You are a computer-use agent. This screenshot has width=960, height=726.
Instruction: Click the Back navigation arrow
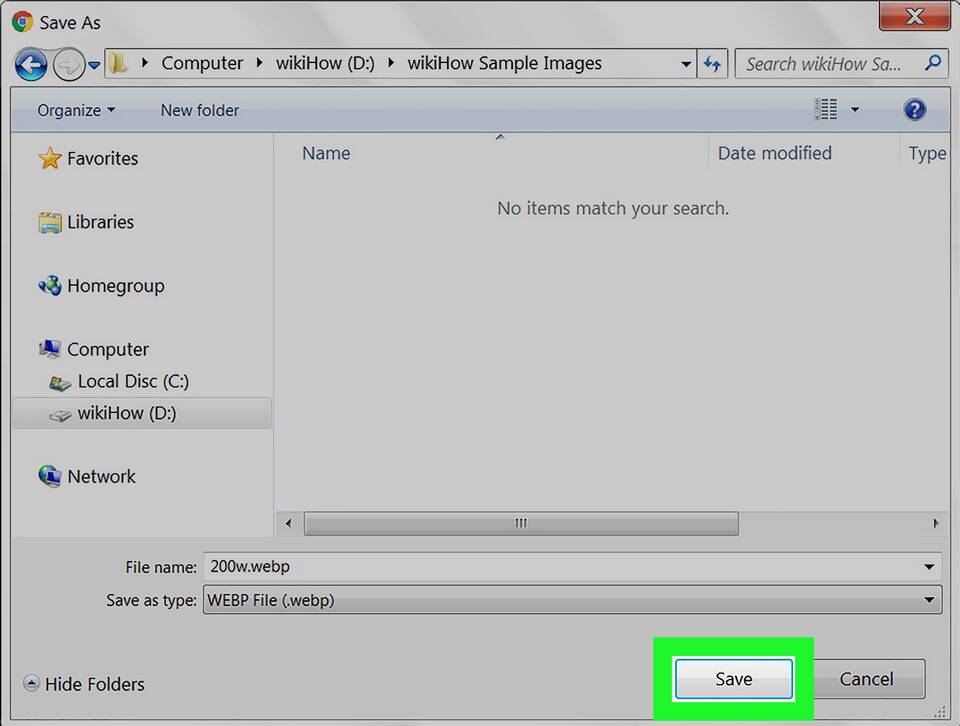click(31, 64)
